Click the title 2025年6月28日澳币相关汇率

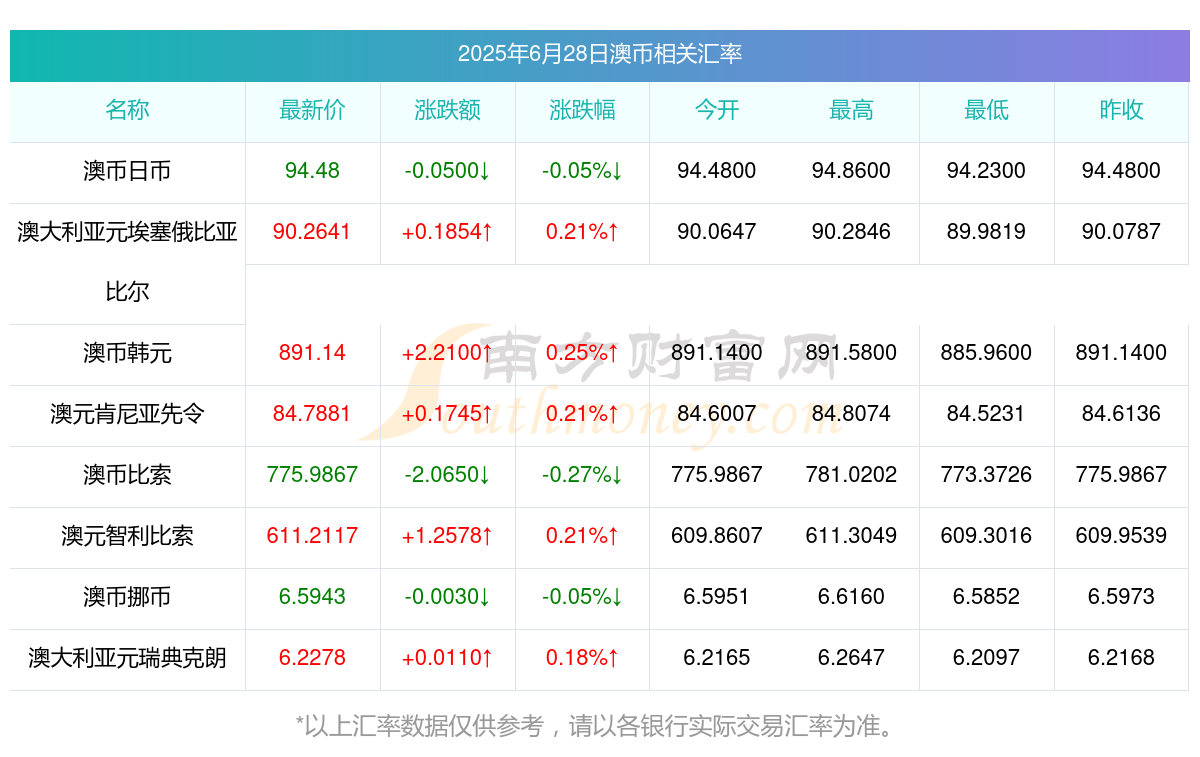[599, 54]
